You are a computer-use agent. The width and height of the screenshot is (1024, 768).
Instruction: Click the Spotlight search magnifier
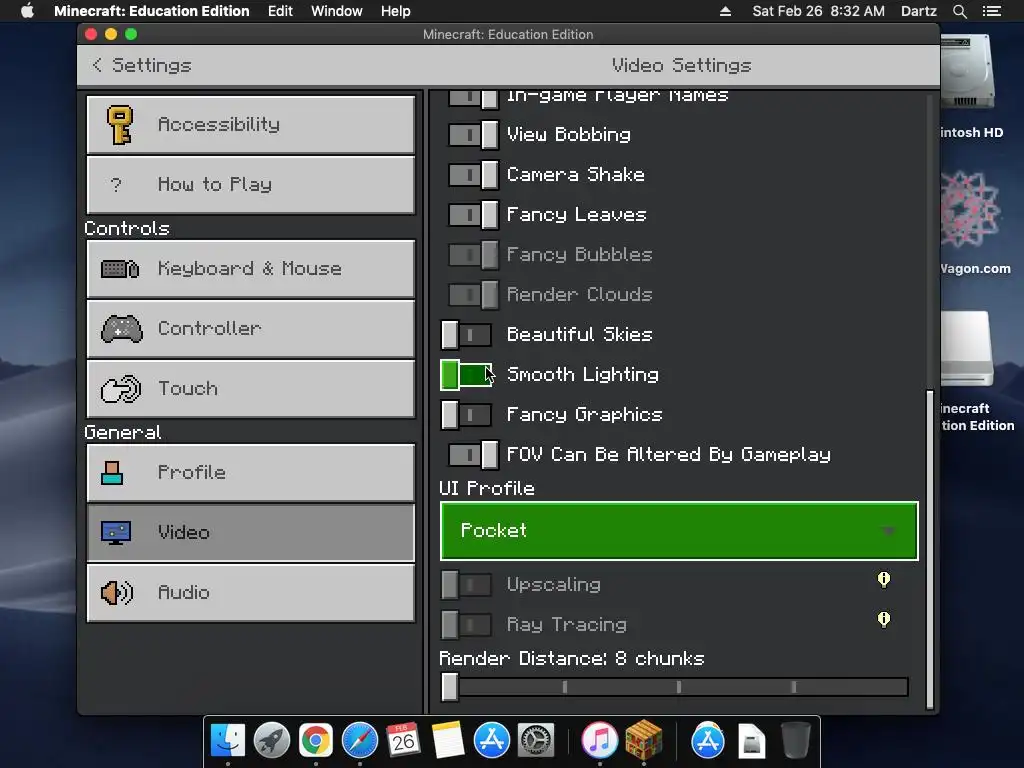959,11
